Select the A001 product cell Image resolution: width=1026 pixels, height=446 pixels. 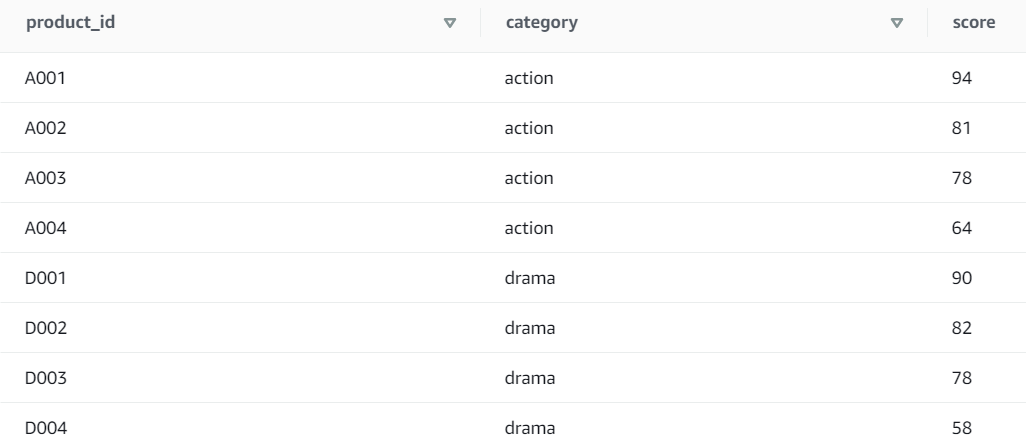[45, 78]
